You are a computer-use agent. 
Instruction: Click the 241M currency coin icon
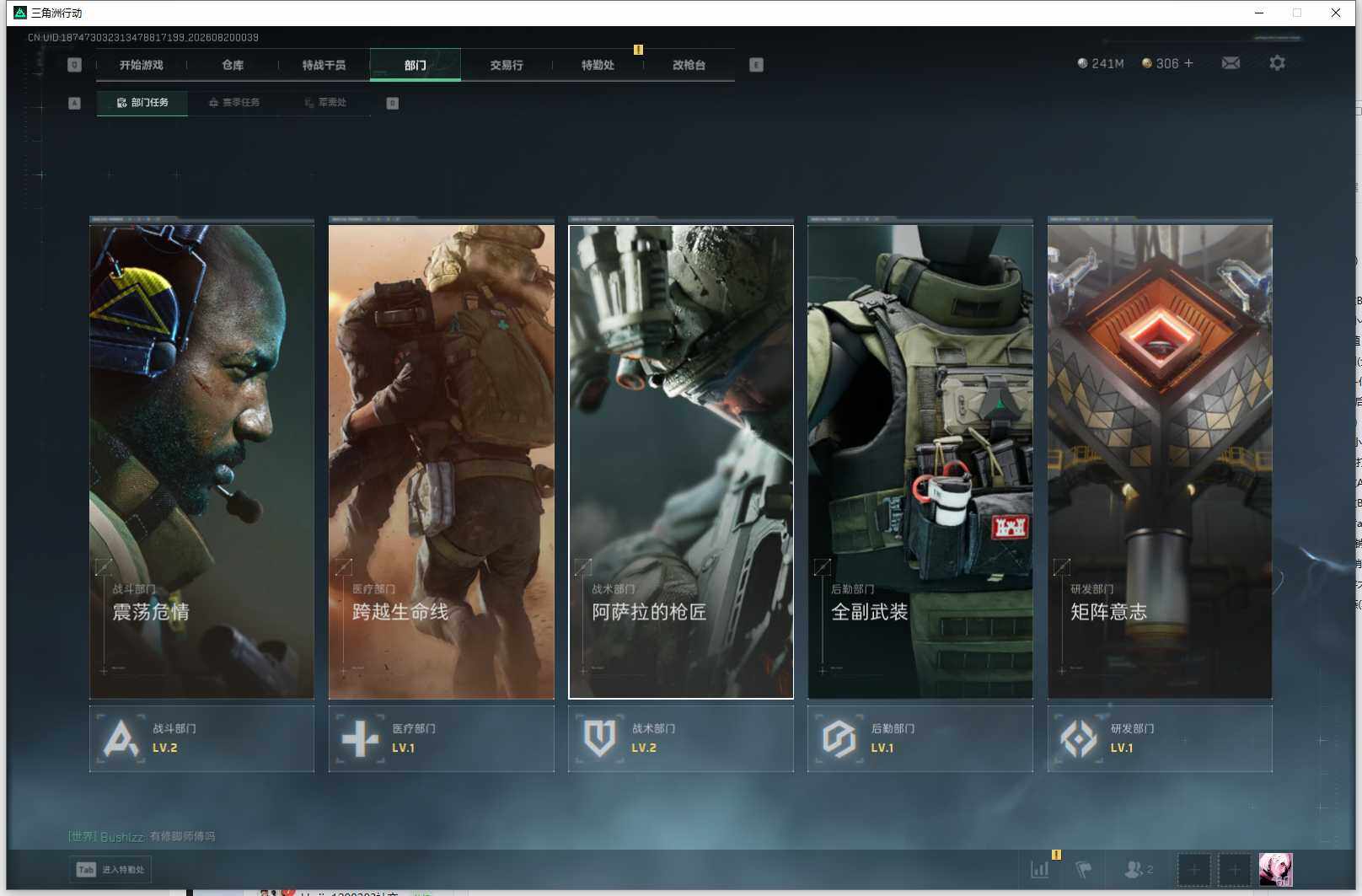(1082, 63)
